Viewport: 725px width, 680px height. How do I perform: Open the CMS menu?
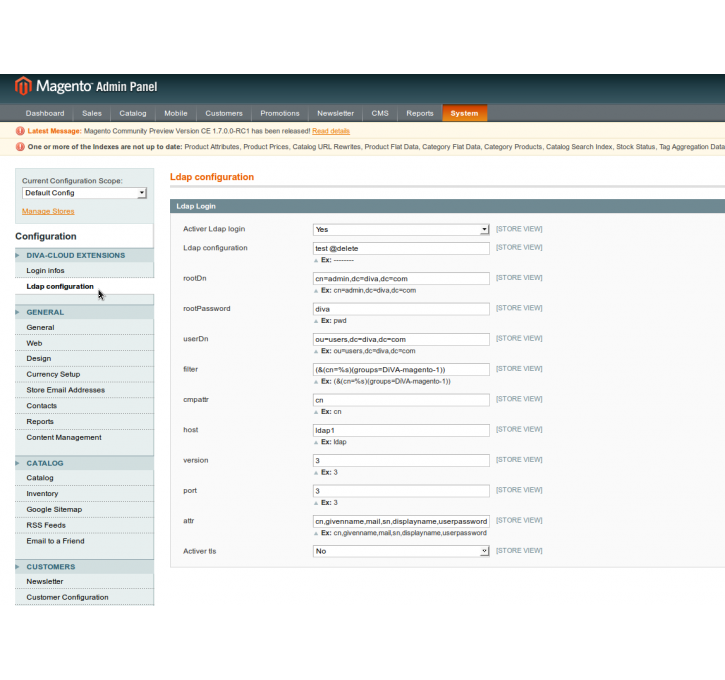[380, 113]
